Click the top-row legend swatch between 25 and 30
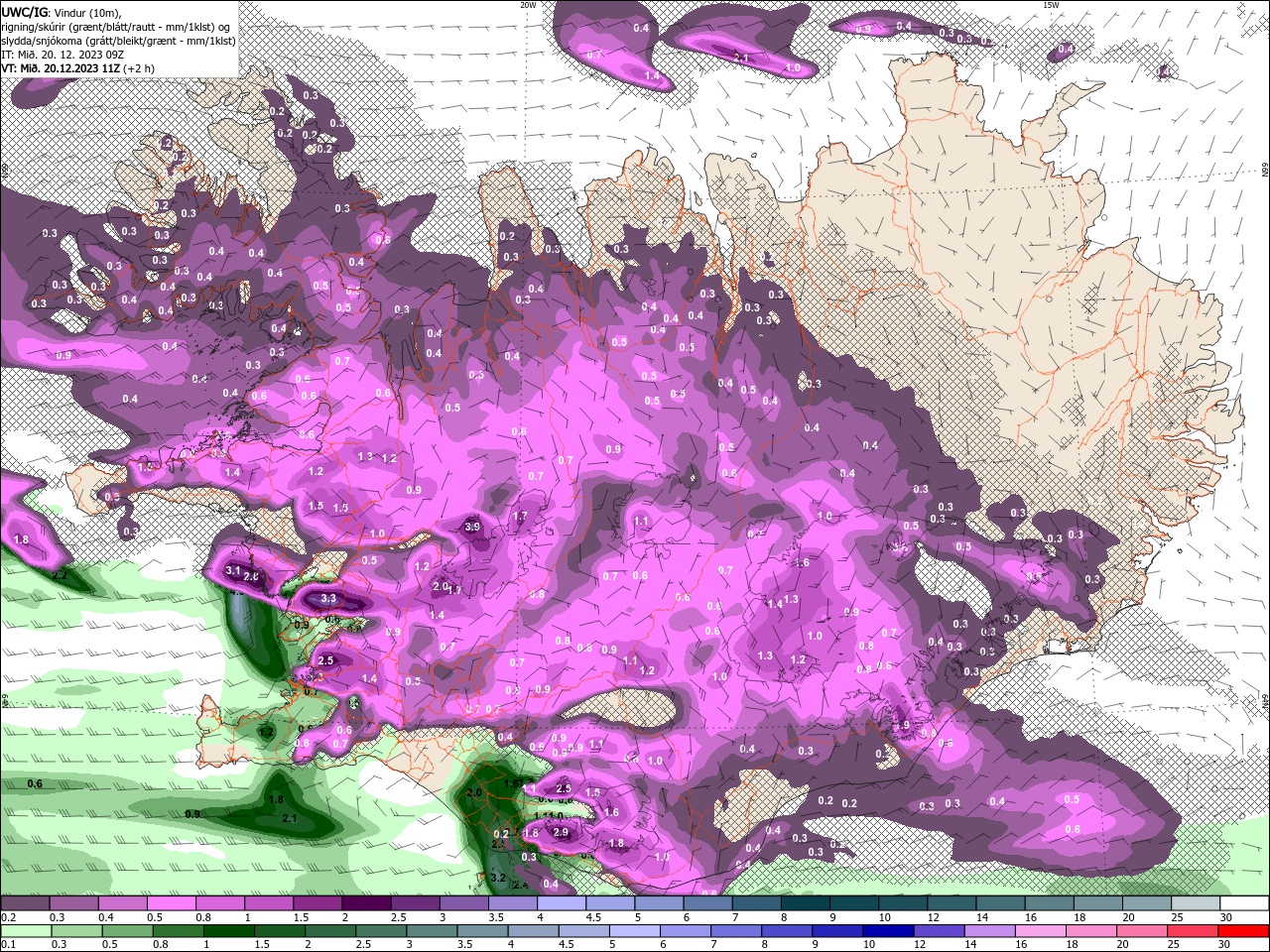This screenshot has width=1270, height=952. pyautogui.click(x=1194, y=903)
